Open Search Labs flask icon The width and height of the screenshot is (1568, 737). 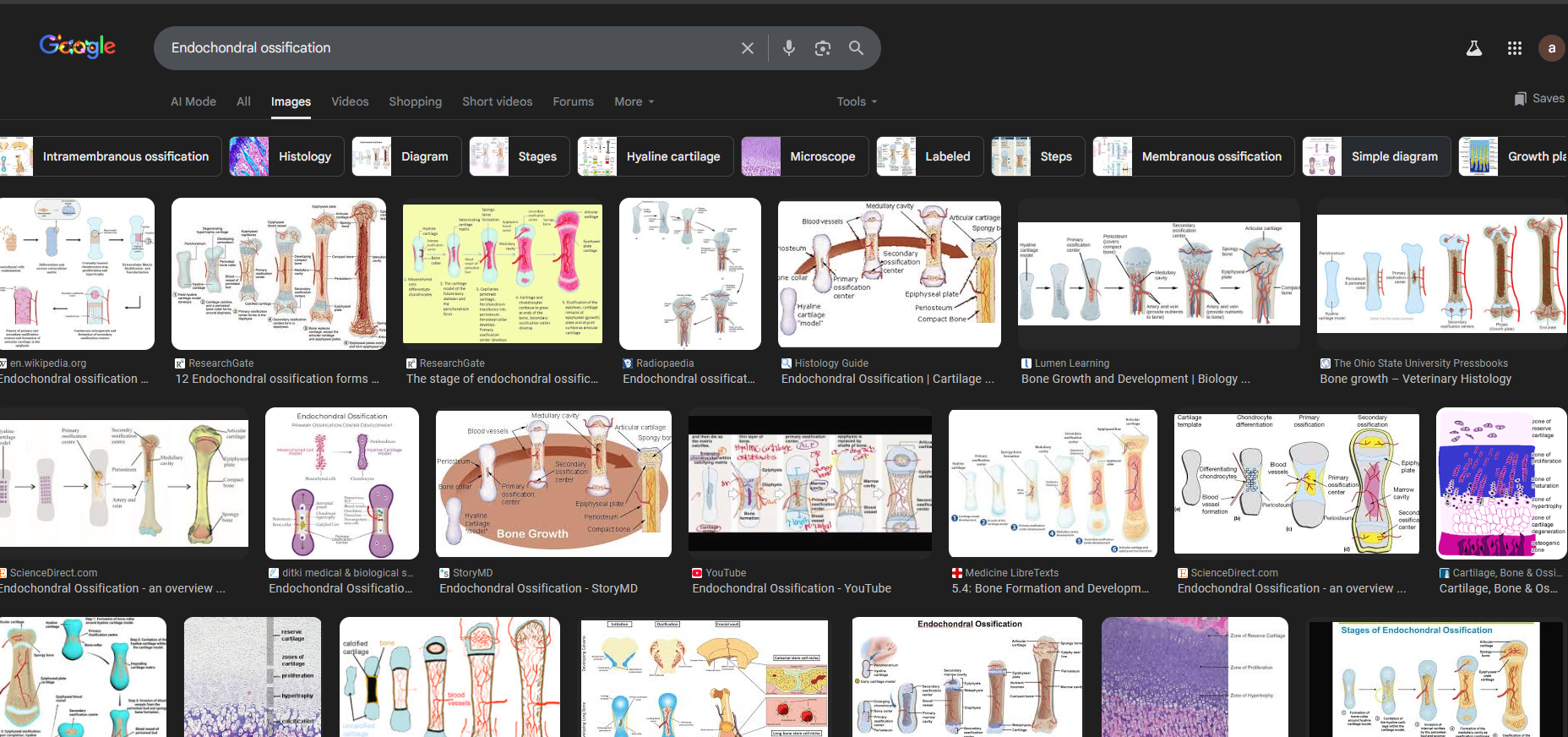(1473, 48)
